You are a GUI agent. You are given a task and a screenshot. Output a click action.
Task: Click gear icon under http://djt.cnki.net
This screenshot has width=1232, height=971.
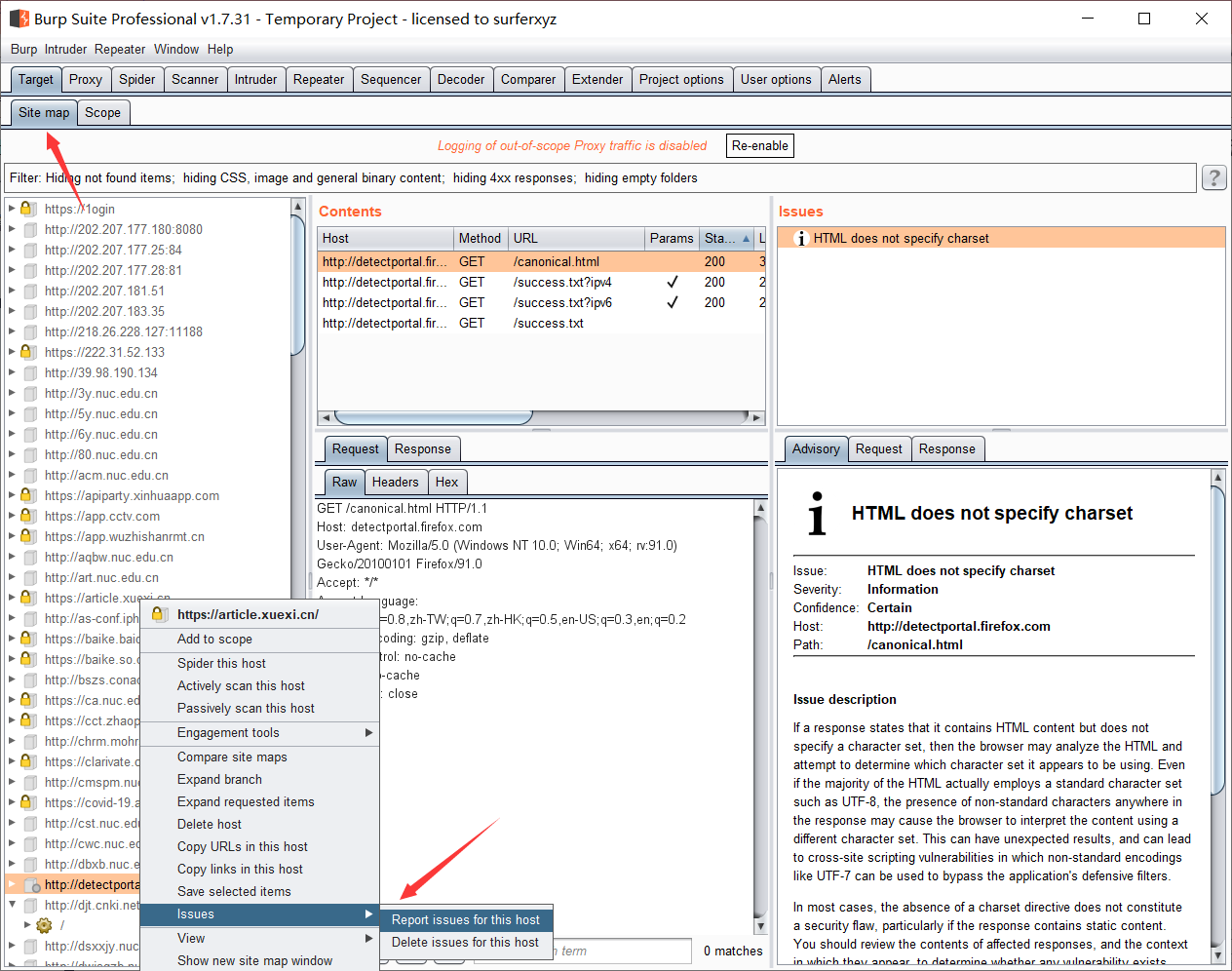(44, 925)
